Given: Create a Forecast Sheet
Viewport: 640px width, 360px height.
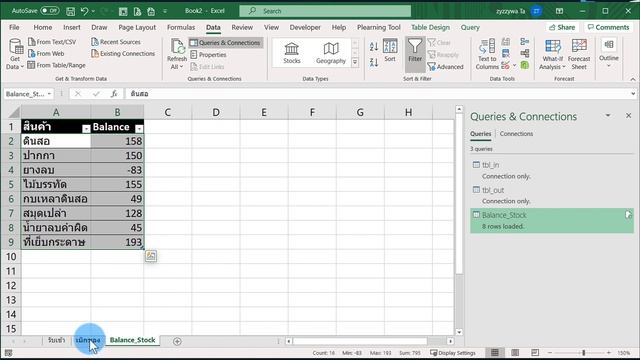Looking at the screenshot, I should (x=579, y=54).
